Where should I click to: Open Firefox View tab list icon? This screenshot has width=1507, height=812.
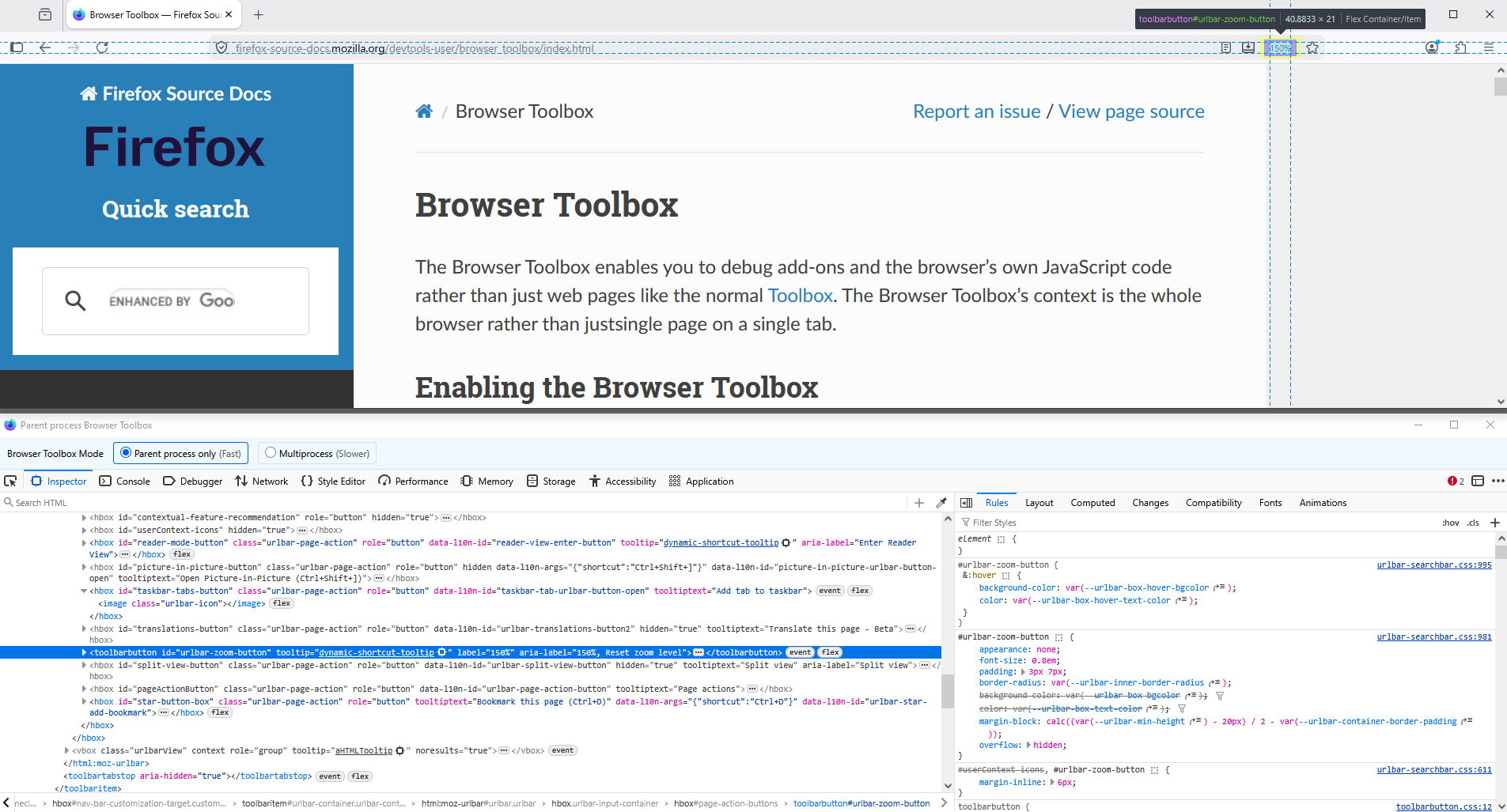[45, 15]
